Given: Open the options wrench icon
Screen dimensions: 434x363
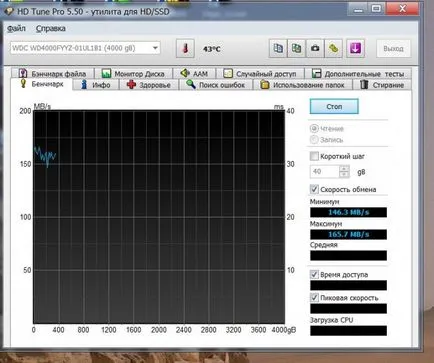Looking at the screenshot, I should pos(333,48).
